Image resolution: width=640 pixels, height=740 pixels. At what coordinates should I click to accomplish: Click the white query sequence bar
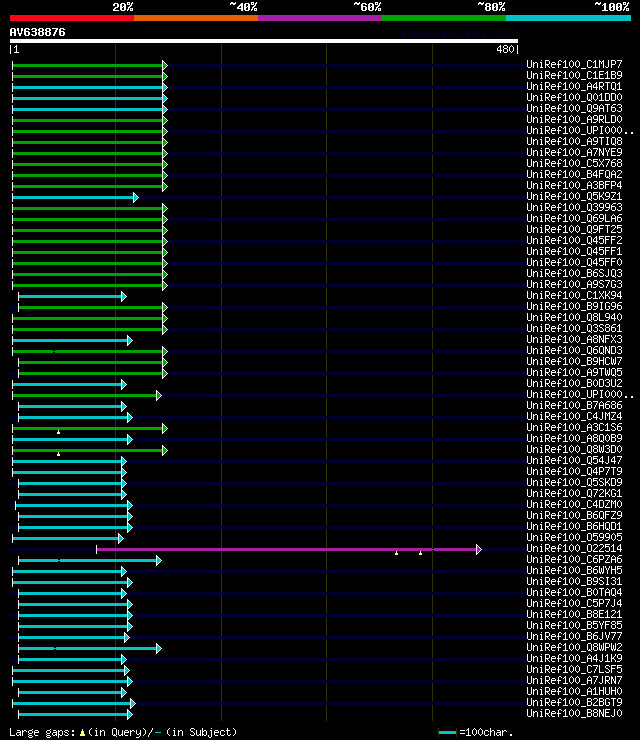coord(264,41)
